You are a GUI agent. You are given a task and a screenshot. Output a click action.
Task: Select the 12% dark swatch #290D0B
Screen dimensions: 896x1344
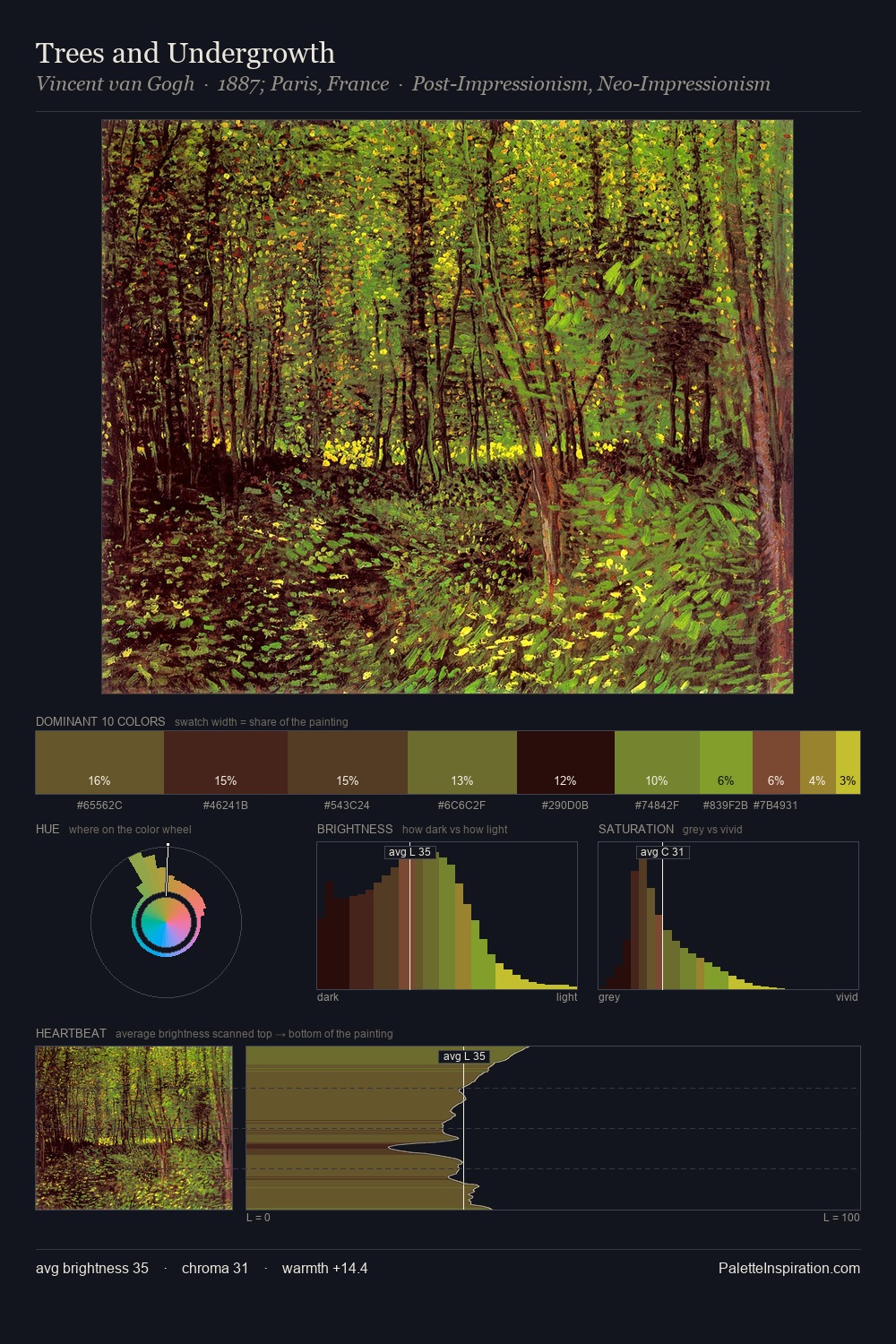[565, 762]
